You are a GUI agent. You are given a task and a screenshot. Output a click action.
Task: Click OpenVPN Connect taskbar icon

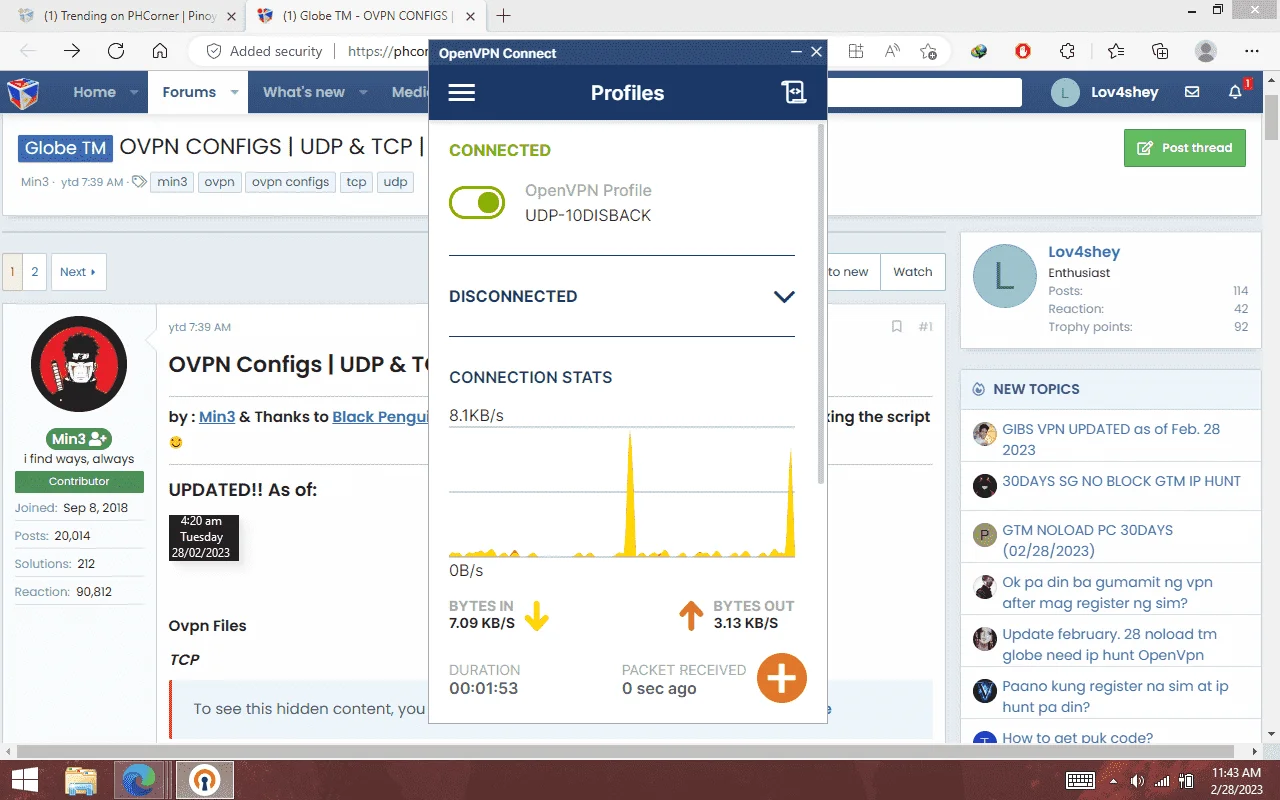pyautogui.click(x=205, y=779)
